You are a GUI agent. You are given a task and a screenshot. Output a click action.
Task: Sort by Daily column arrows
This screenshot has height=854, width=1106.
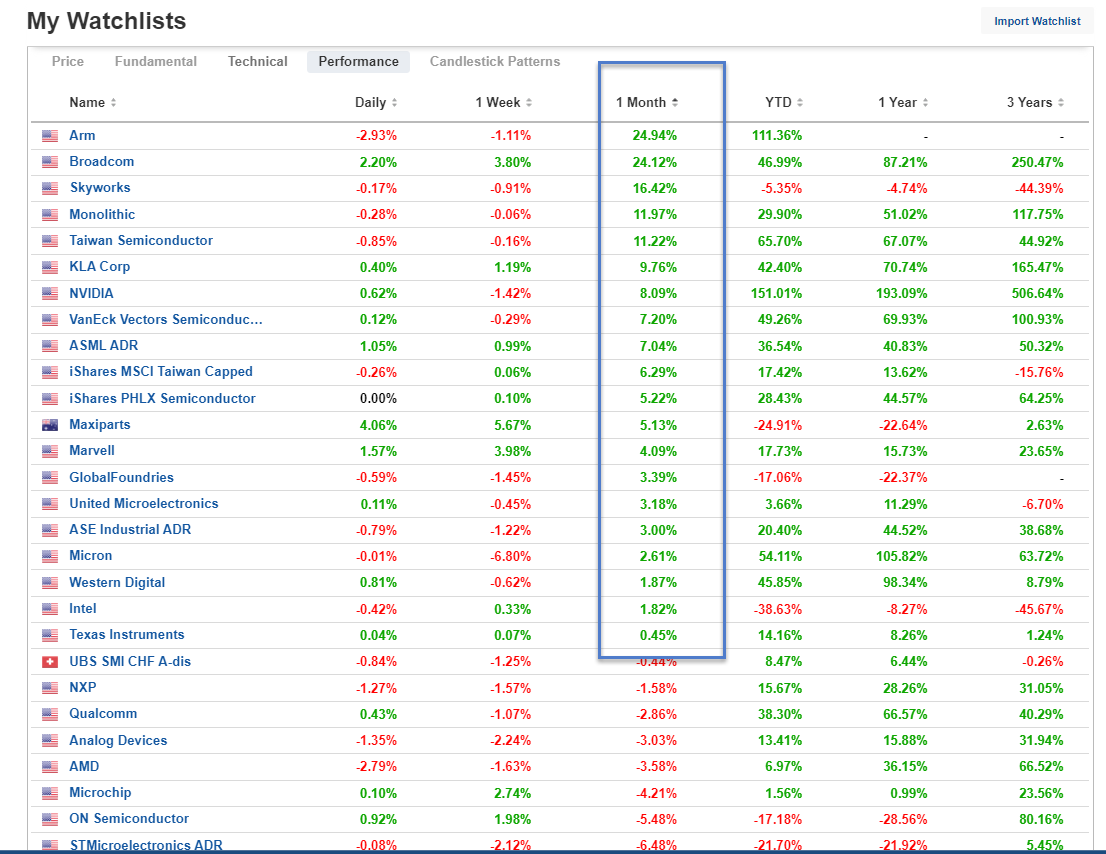pyautogui.click(x=394, y=103)
